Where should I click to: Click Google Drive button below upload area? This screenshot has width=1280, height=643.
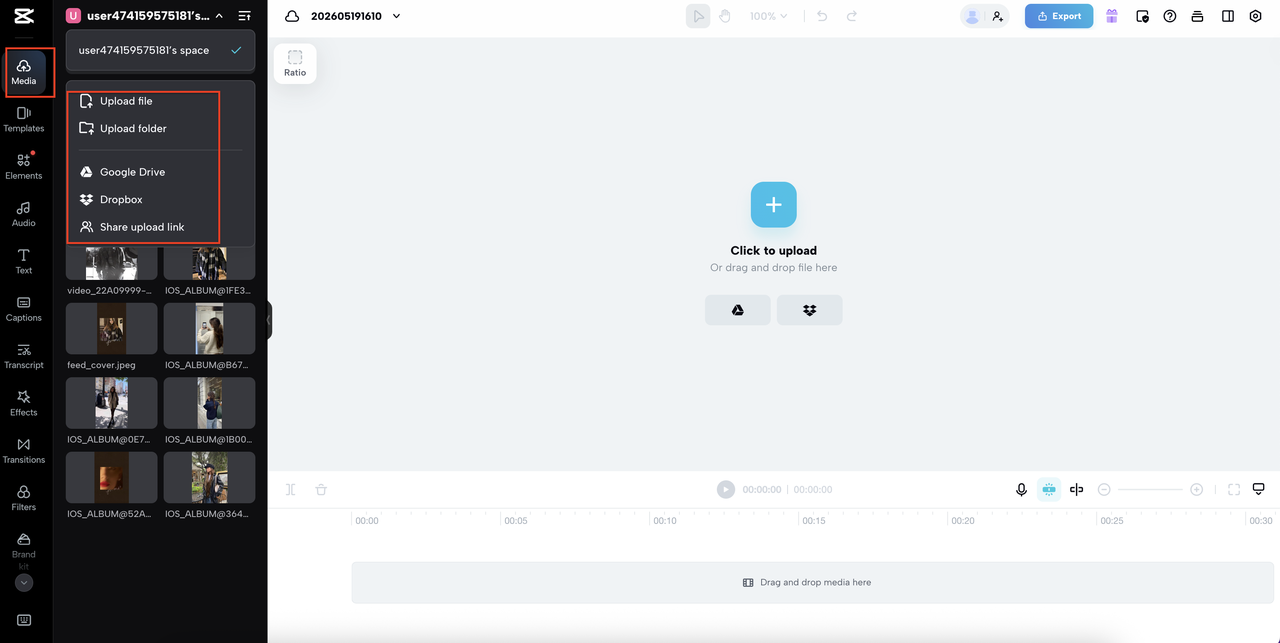(x=738, y=310)
